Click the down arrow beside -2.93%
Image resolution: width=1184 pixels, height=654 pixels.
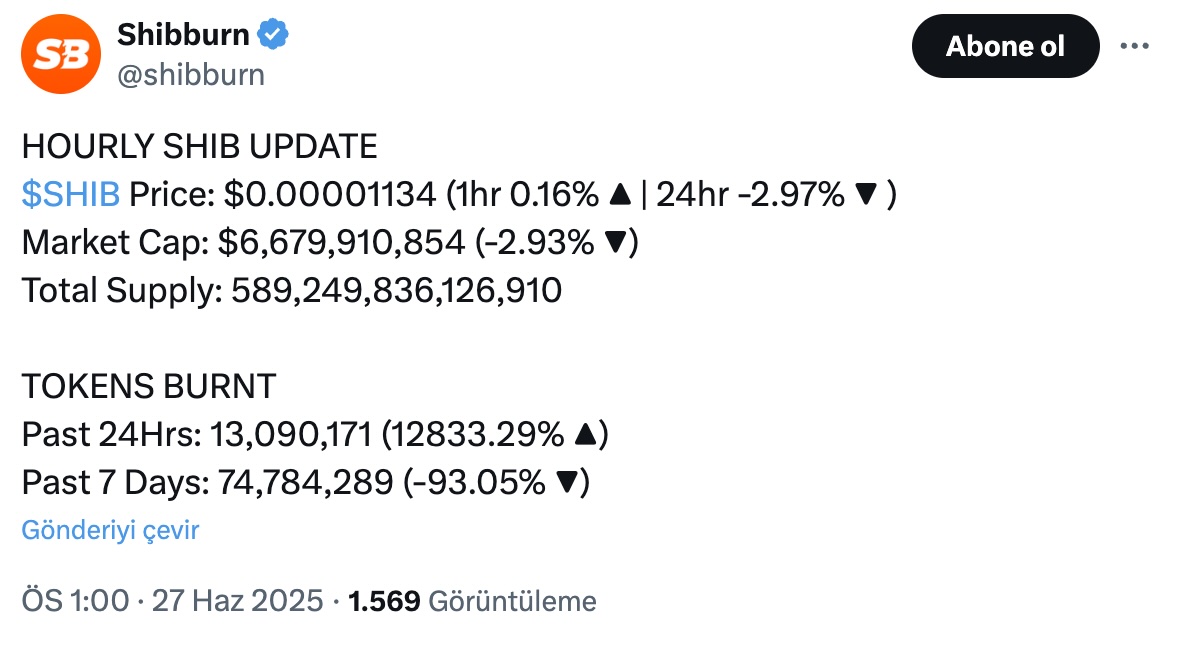pyautogui.click(x=615, y=242)
